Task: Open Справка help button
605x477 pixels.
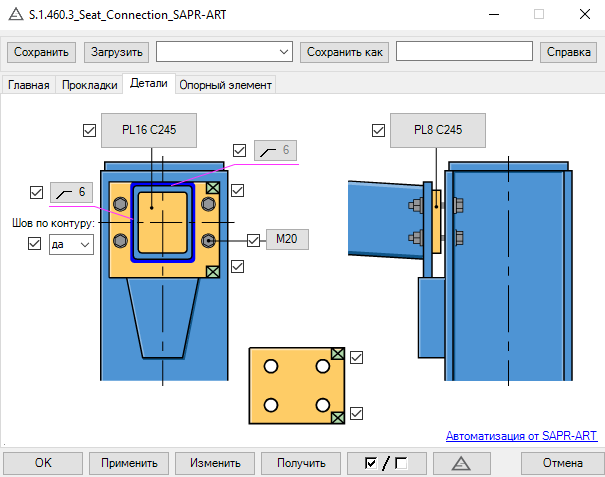Action: [568, 52]
